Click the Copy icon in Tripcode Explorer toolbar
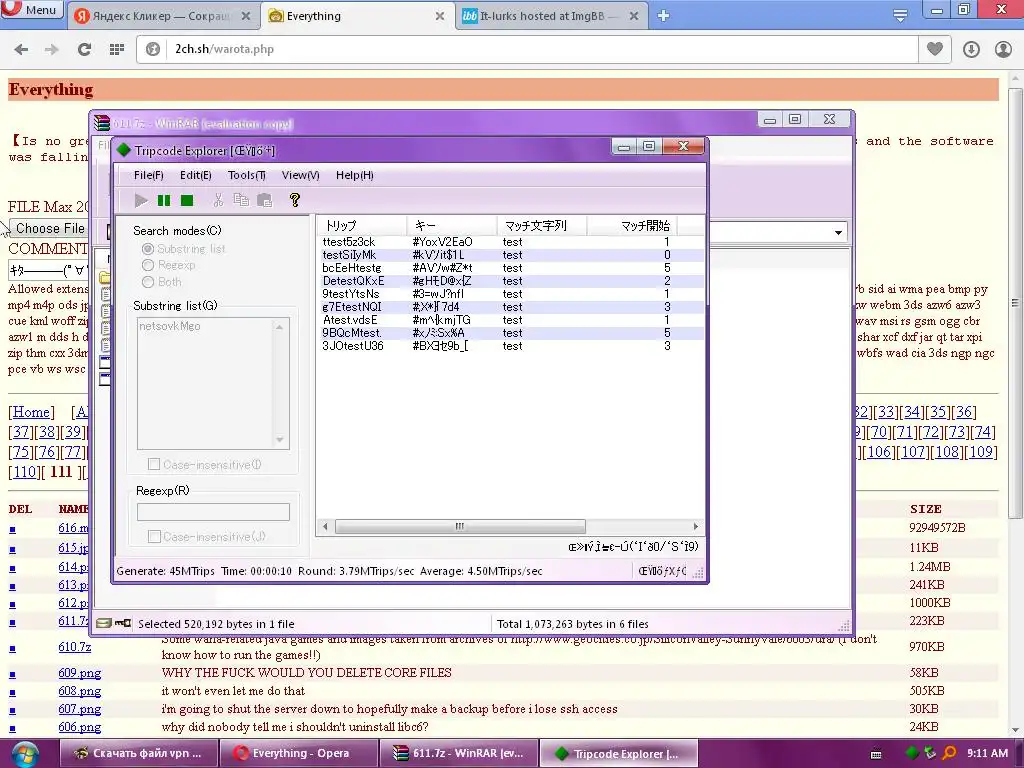 [241, 200]
